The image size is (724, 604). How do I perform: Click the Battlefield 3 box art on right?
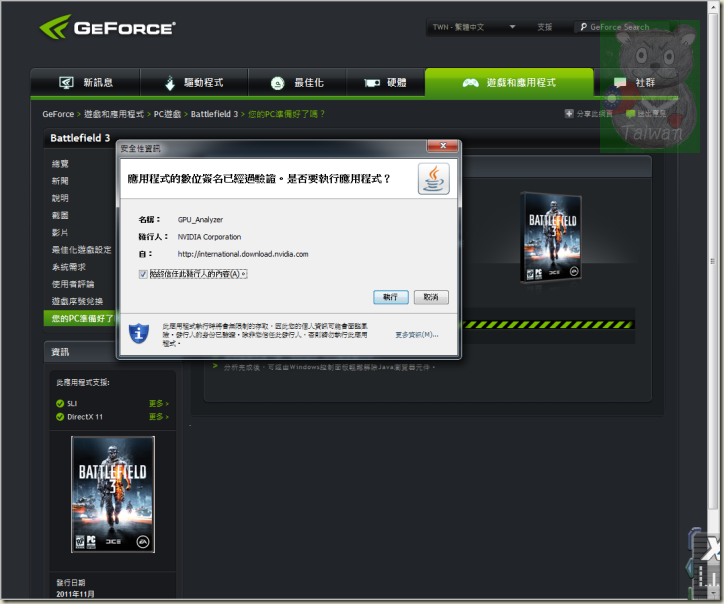[x=551, y=236]
